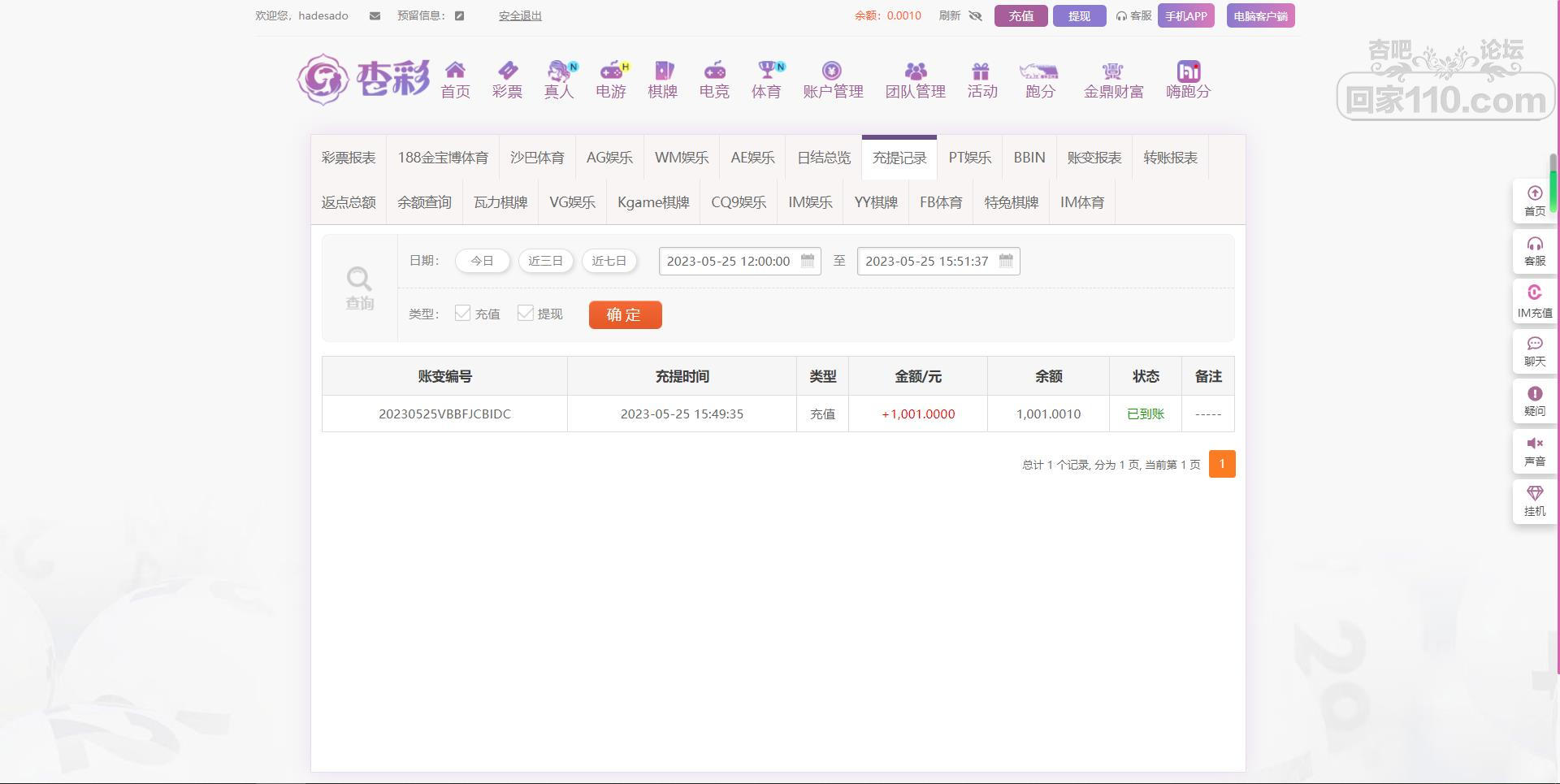This screenshot has width=1560, height=784.
Task: Click the orange 确定 button
Action: click(x=625, y=314)
